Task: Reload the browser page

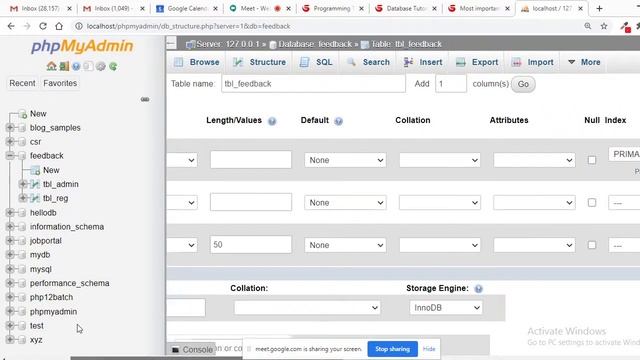Action: coord(43,26)
